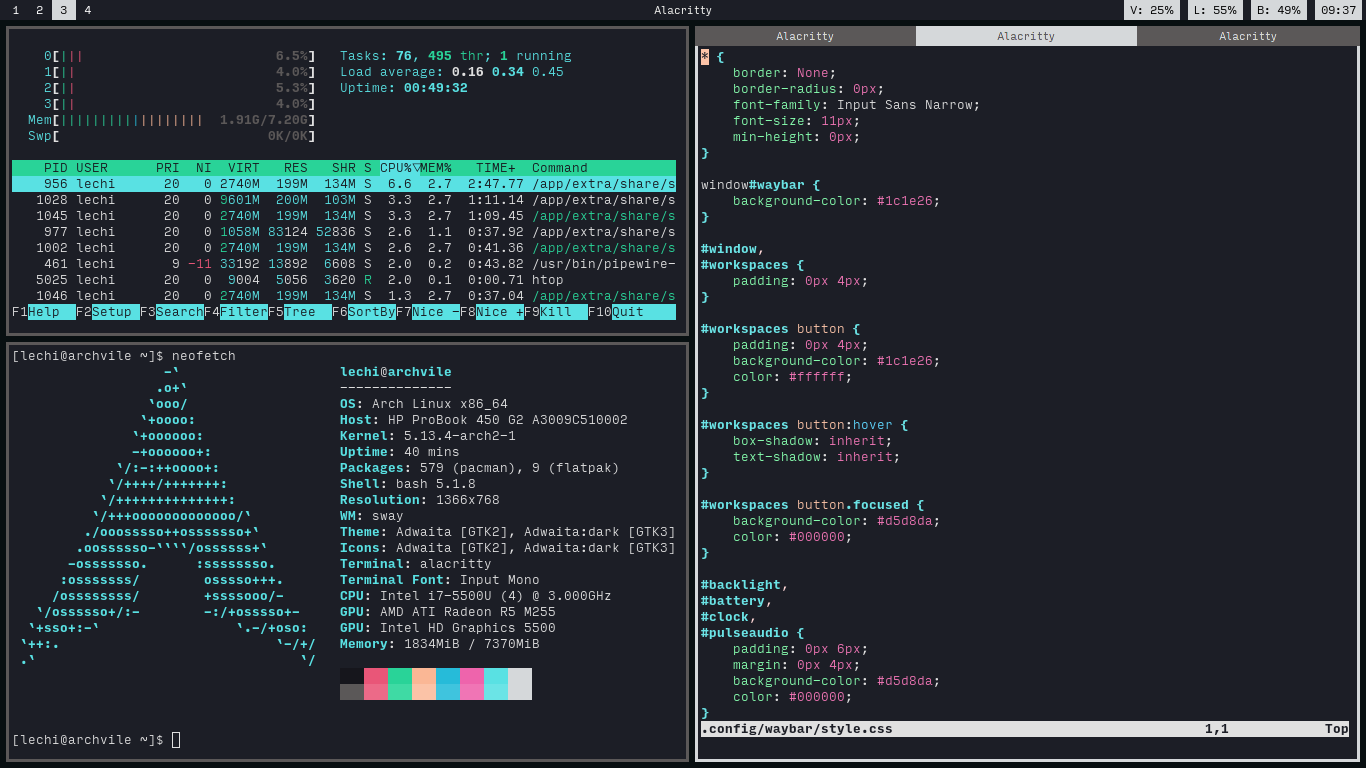This screenshot has height=768, width=1366.
Task: Click the vim status filename .config/waybar/style.css
Action: [x=797, y=729]
